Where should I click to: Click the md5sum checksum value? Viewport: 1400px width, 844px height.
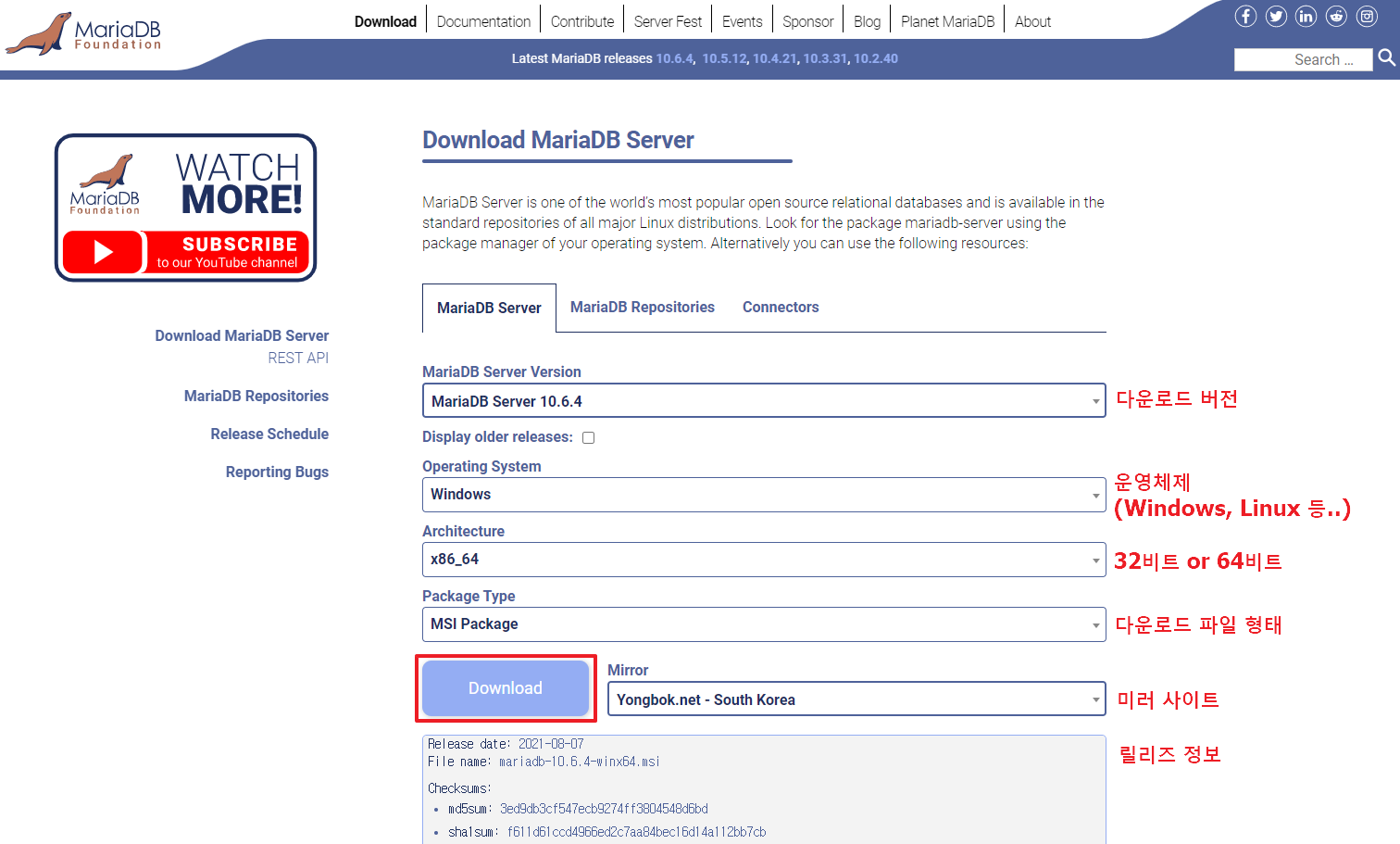[604, 809]
